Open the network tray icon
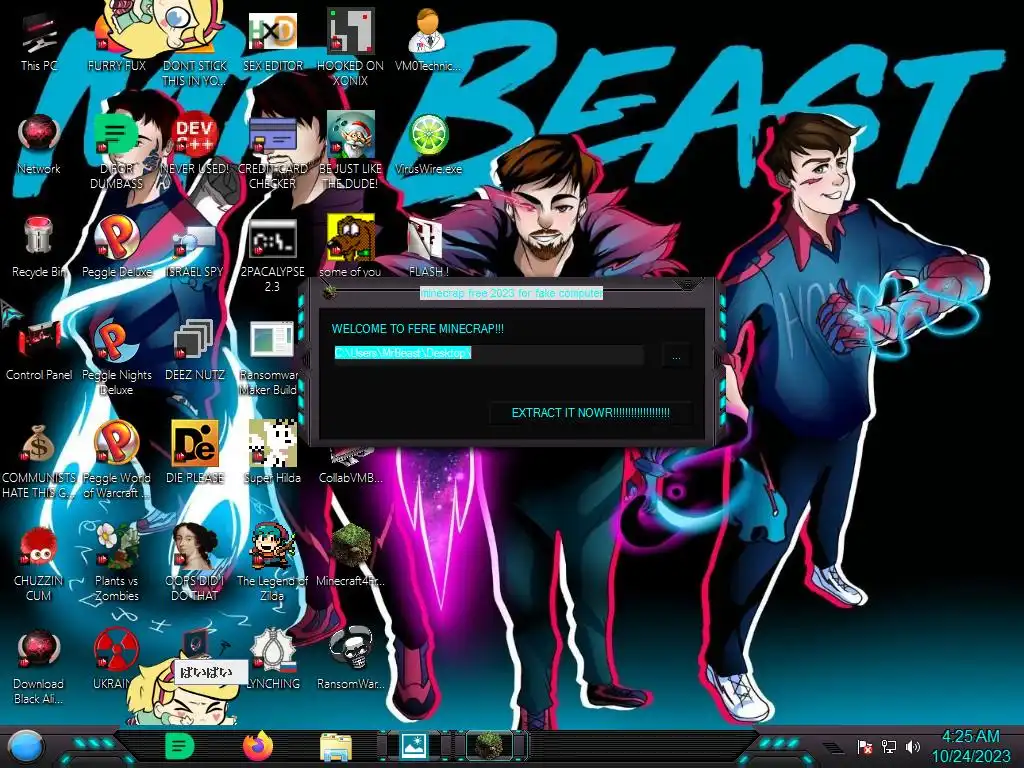The image size is (1024, 768). (x=889, y=746)
